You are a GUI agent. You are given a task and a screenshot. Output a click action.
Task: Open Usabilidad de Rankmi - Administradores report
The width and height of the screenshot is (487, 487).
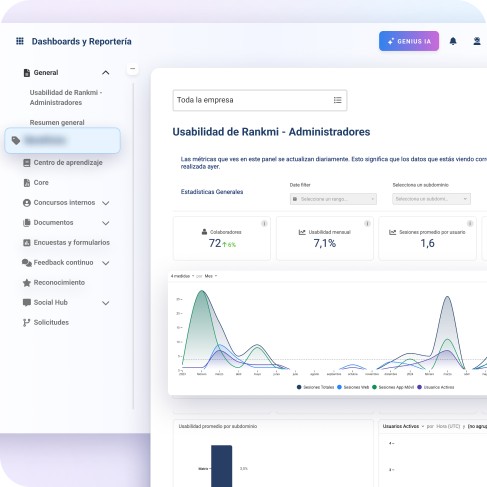[x=66, y=97]
